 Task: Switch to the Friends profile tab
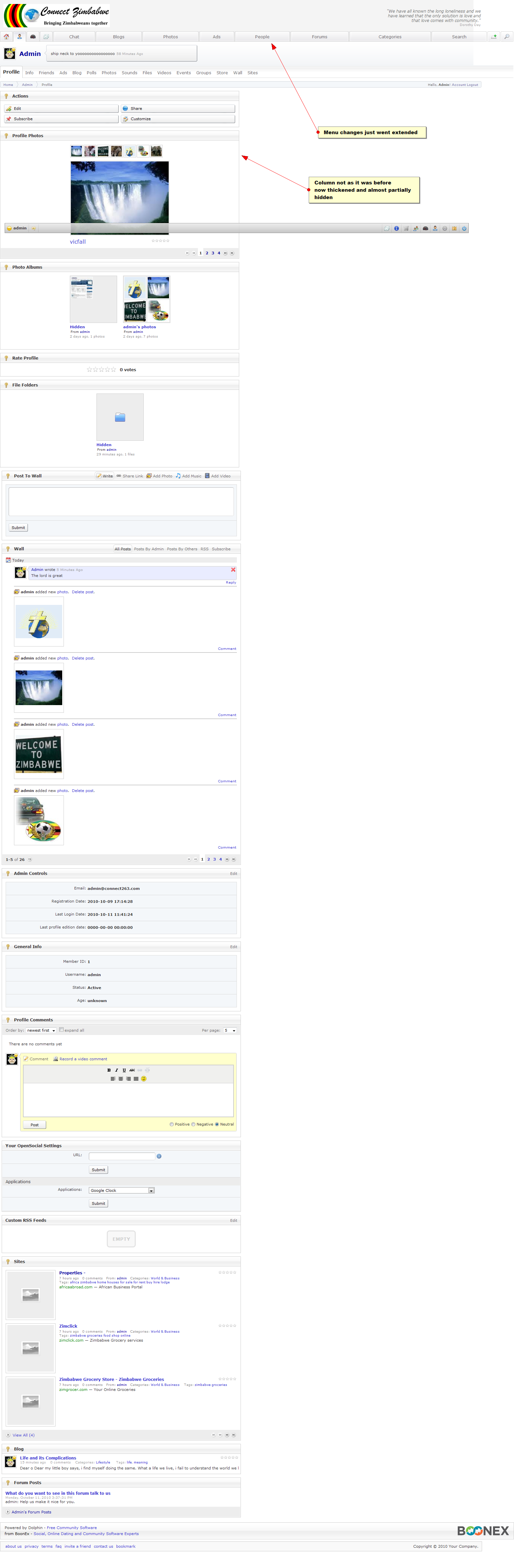pyautogui.click(x=46, y=73)
